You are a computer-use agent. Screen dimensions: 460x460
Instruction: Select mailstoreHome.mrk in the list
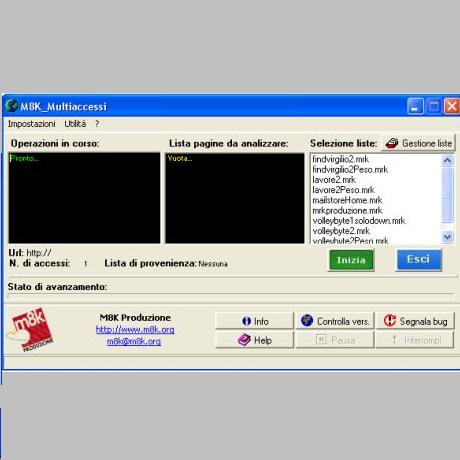pos(347,200)
